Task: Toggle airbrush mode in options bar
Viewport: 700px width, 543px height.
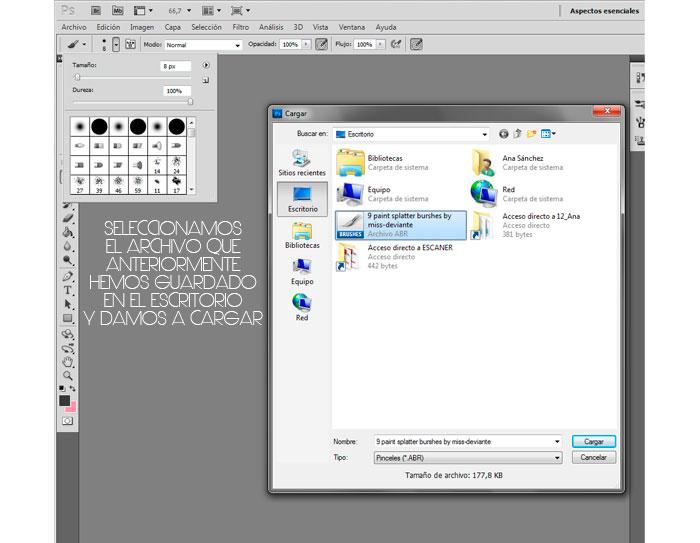Action: (x=395, y=44)
